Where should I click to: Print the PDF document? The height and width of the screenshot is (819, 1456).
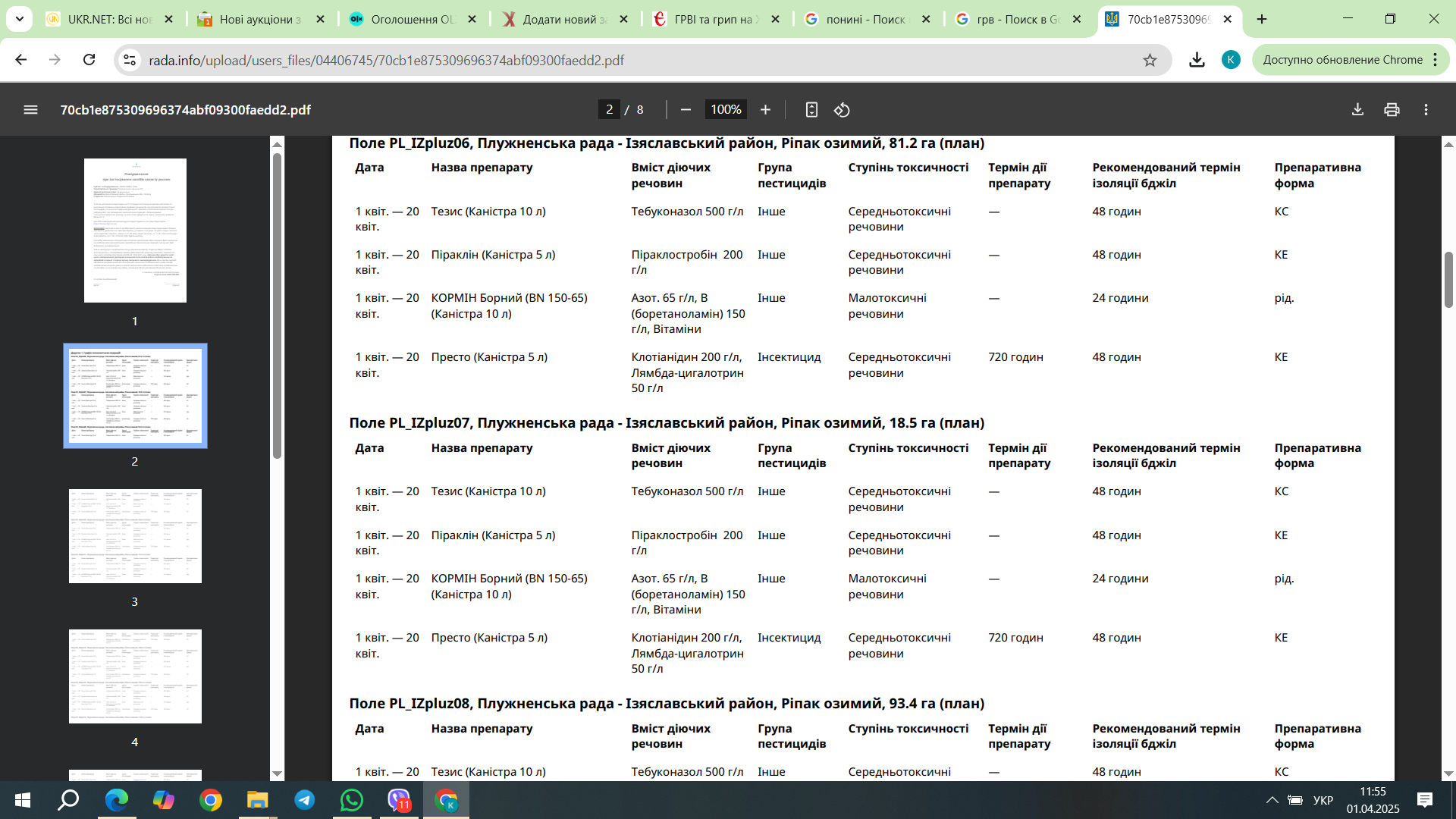[x=1392, y=110]
